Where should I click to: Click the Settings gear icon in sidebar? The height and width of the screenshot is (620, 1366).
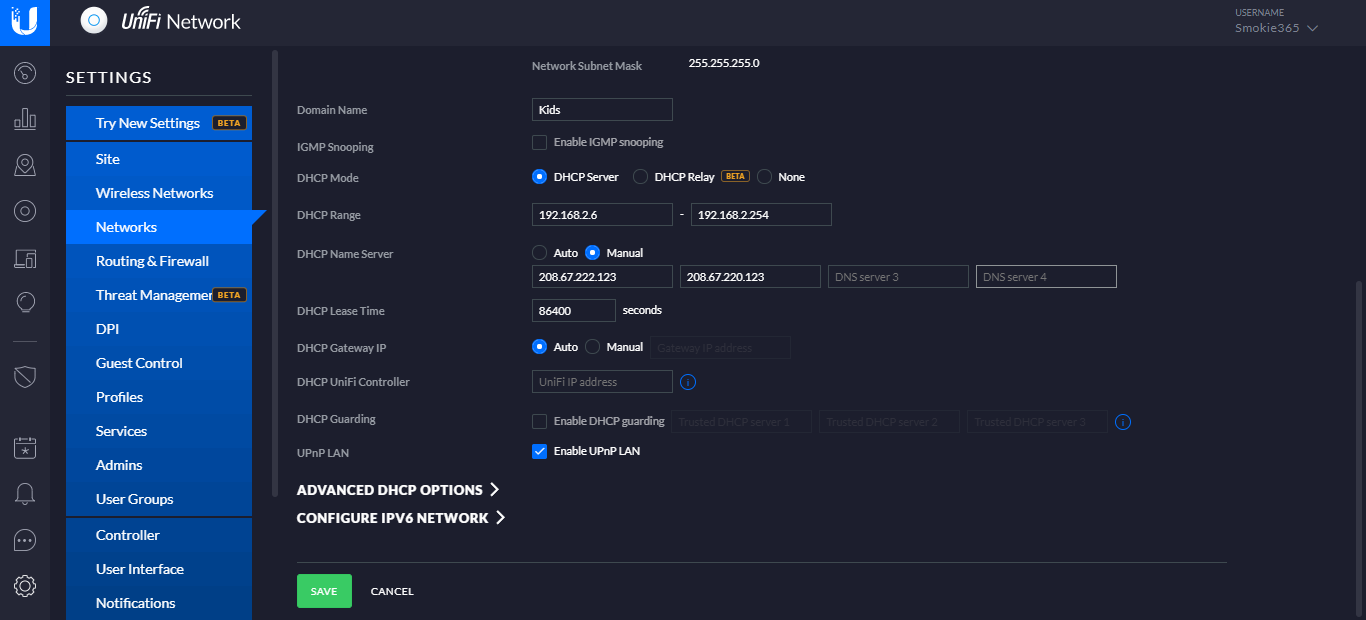26,586
